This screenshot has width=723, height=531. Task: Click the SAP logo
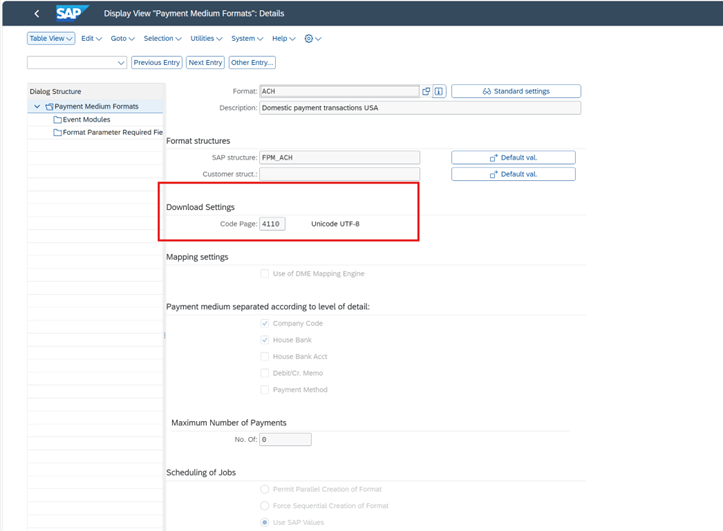coord(72,13)
